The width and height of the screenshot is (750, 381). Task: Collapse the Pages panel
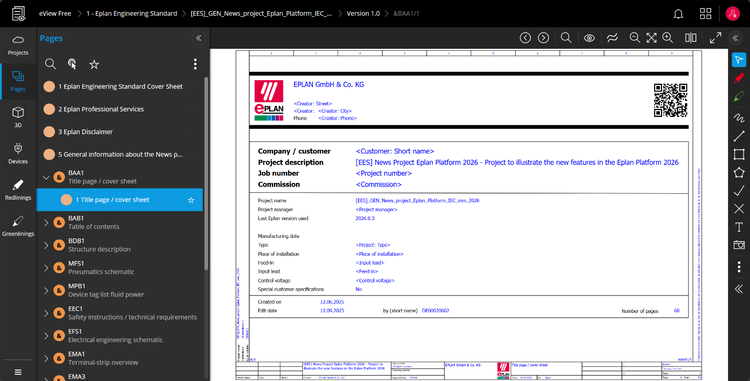(199, 38)
